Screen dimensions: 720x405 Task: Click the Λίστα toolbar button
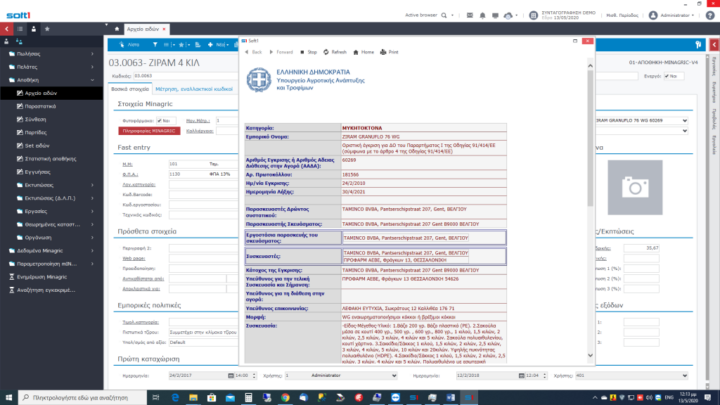point(129,45)
